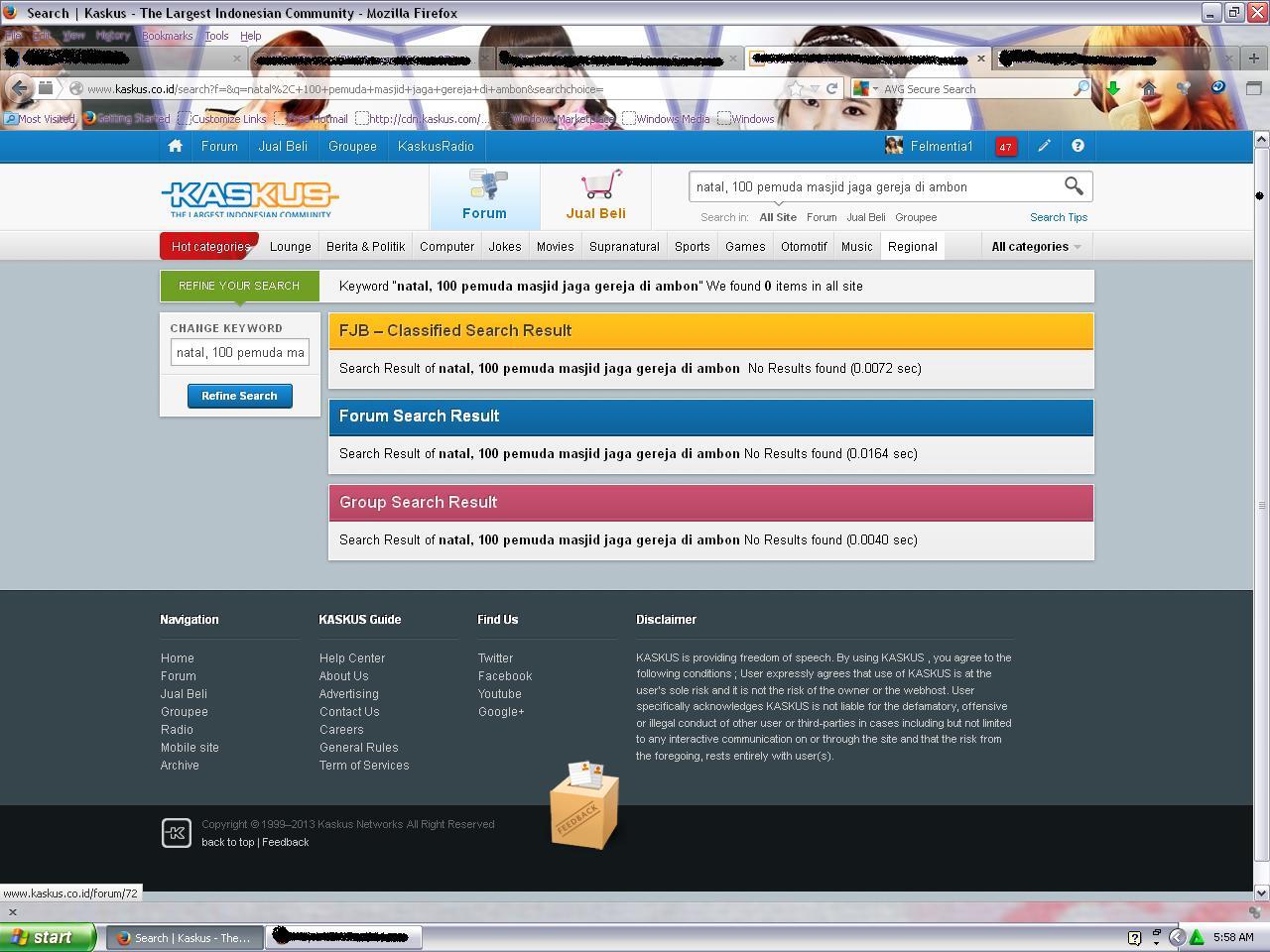Open the Bookmarks menu
The height and width of the screenshot is (952, 1270).
[167, 36]
